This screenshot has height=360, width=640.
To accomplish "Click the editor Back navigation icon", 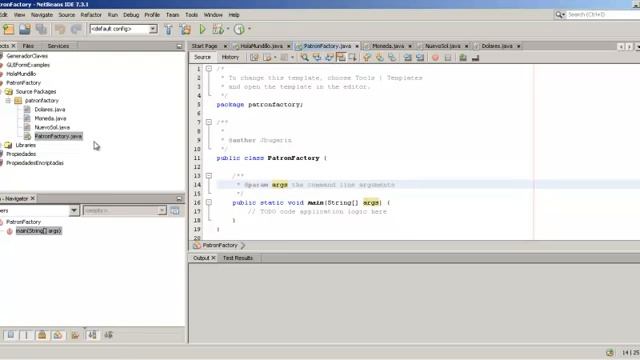I will click(x=267, y=58).
